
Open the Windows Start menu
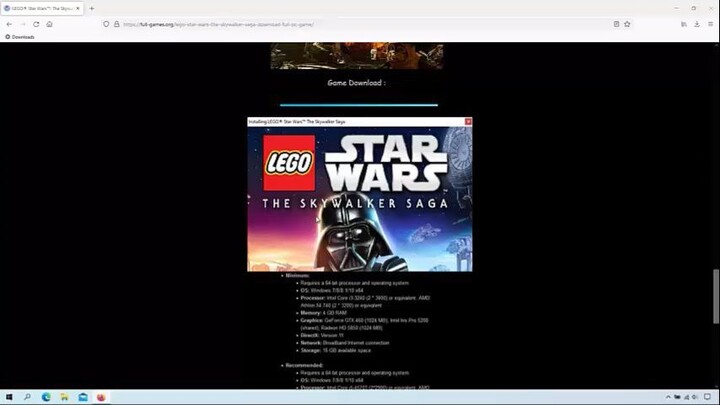click(x=9, y=397)
